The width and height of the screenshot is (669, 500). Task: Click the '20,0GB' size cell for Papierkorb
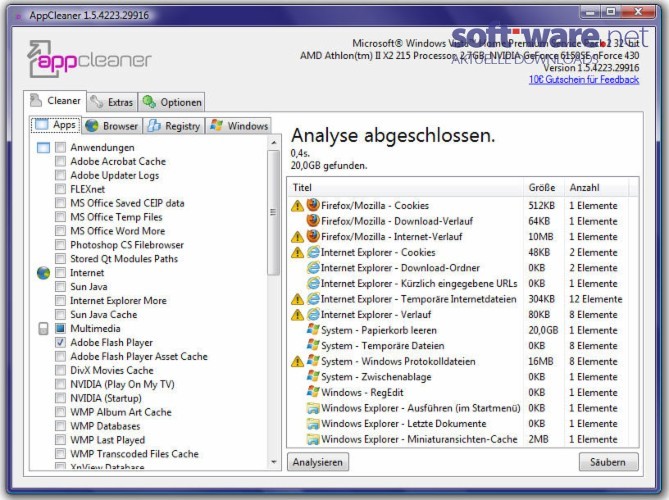(543, 330)
